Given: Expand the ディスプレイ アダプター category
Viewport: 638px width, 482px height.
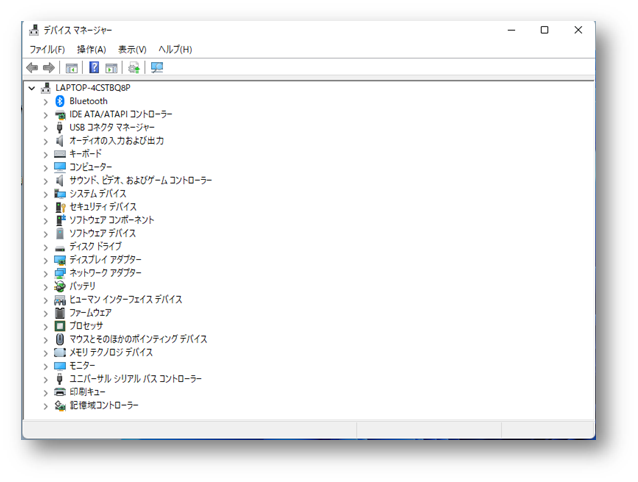Looking at the screenshot, I should 45,260.
